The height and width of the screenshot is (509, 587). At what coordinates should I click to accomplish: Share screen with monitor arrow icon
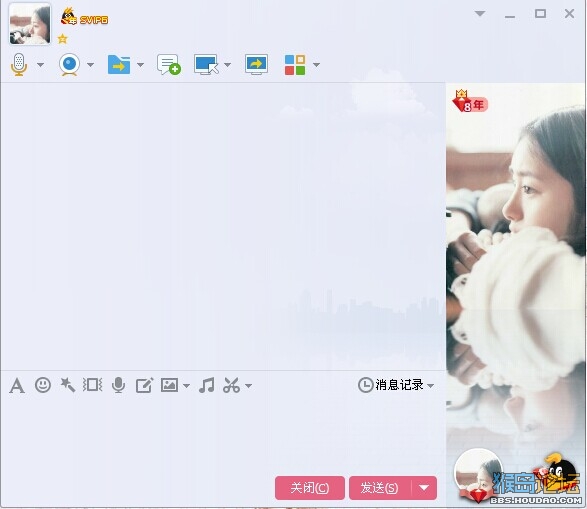tap(256, 65)
